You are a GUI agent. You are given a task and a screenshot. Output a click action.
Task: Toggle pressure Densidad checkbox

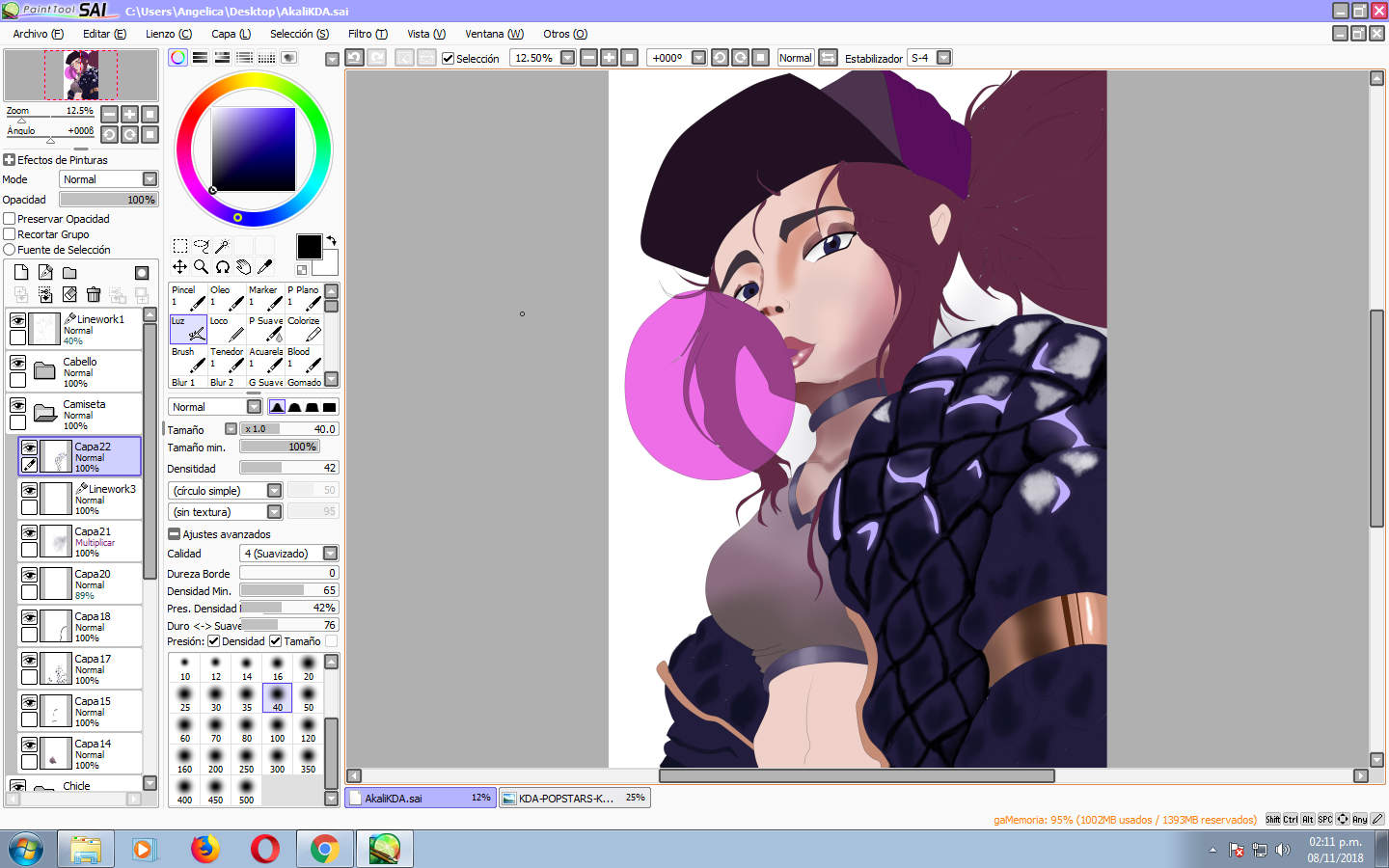tap(214, 641)
